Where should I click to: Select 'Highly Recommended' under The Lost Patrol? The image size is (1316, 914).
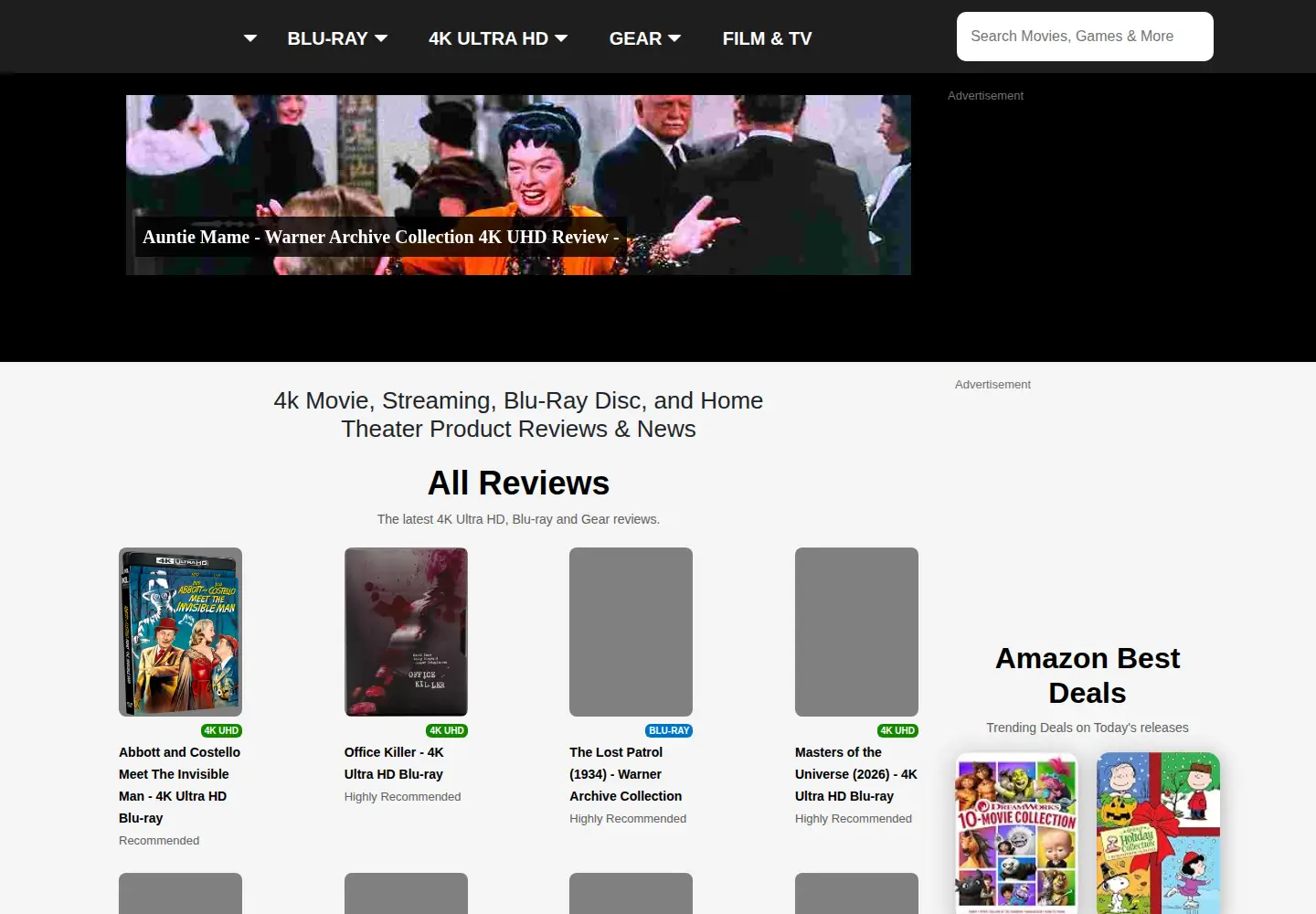coord(628,819)
